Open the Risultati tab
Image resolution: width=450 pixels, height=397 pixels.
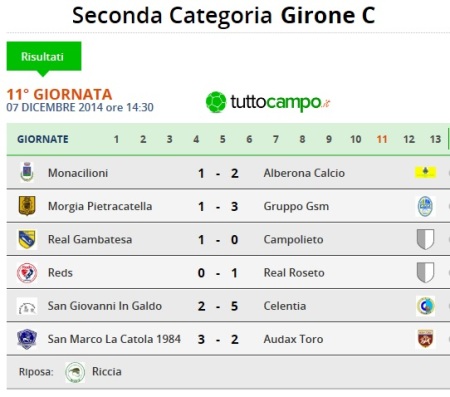(44, 56)
